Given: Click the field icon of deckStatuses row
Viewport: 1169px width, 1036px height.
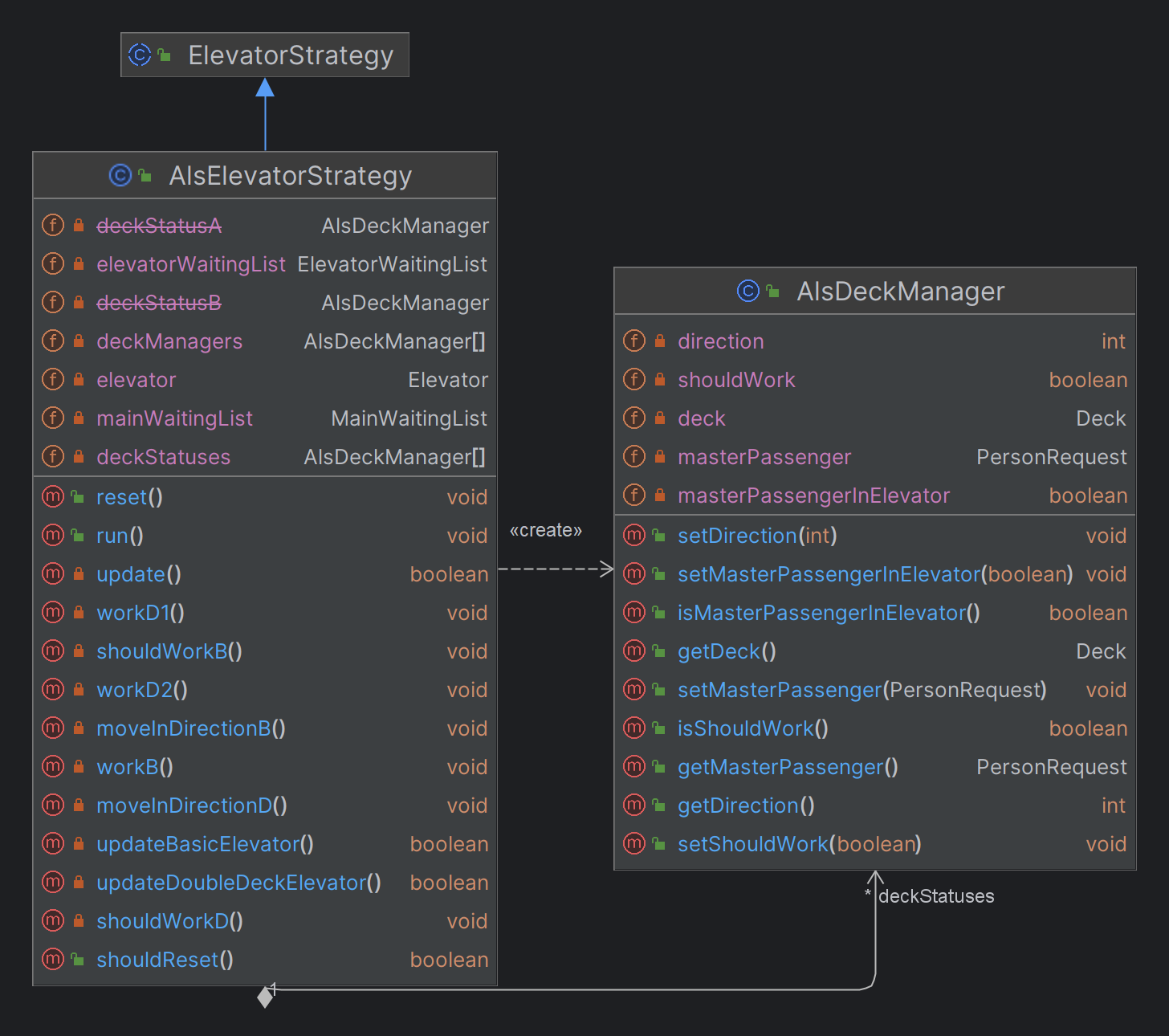Looking at the screenshot, I should point(53,456).
